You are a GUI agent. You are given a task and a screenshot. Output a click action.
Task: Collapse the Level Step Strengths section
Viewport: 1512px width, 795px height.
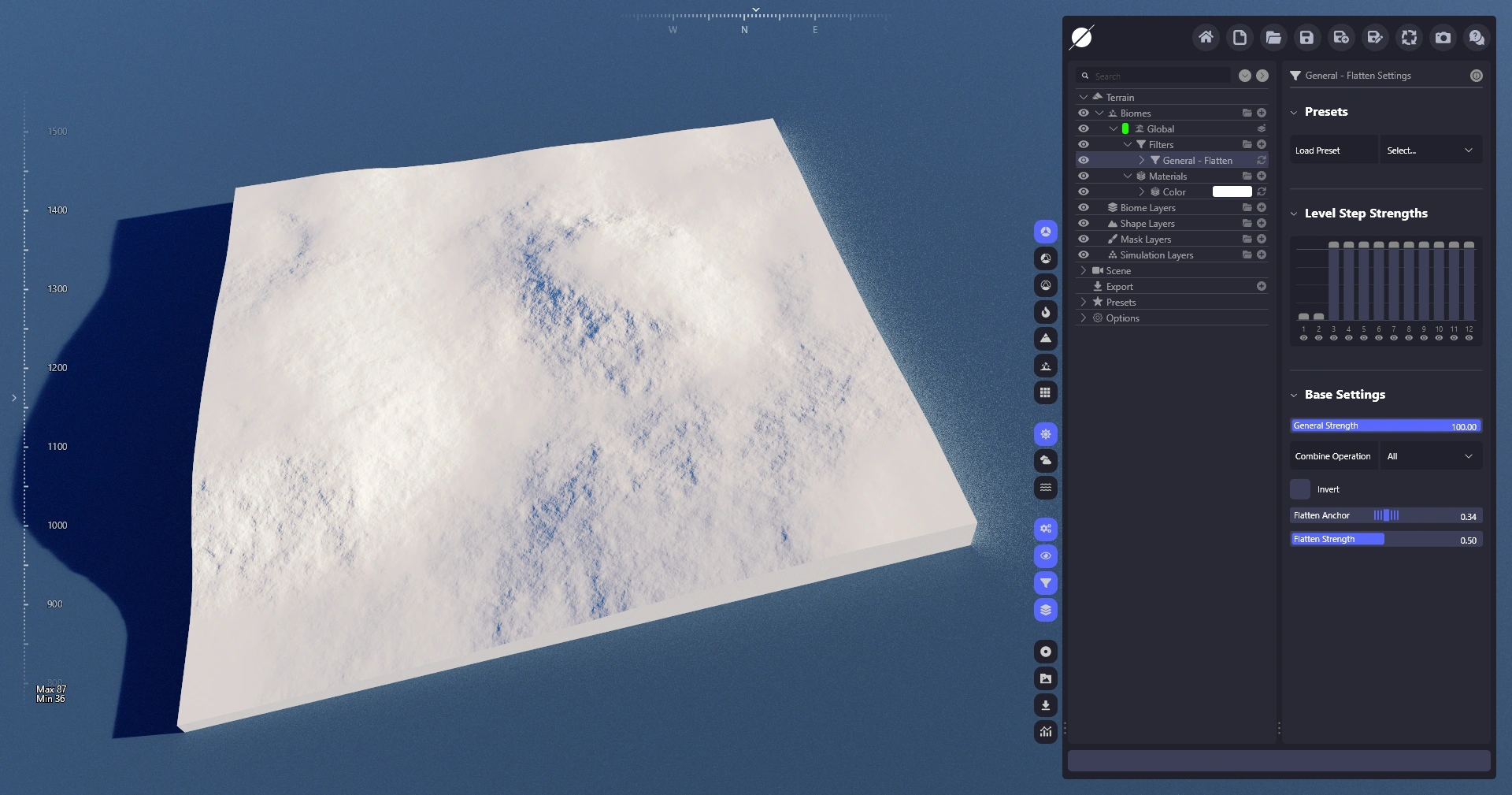1294,214
